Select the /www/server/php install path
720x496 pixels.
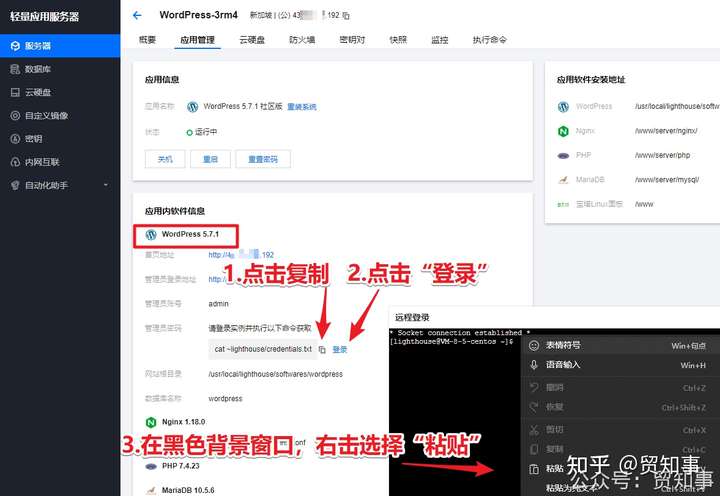coord(663,155)
